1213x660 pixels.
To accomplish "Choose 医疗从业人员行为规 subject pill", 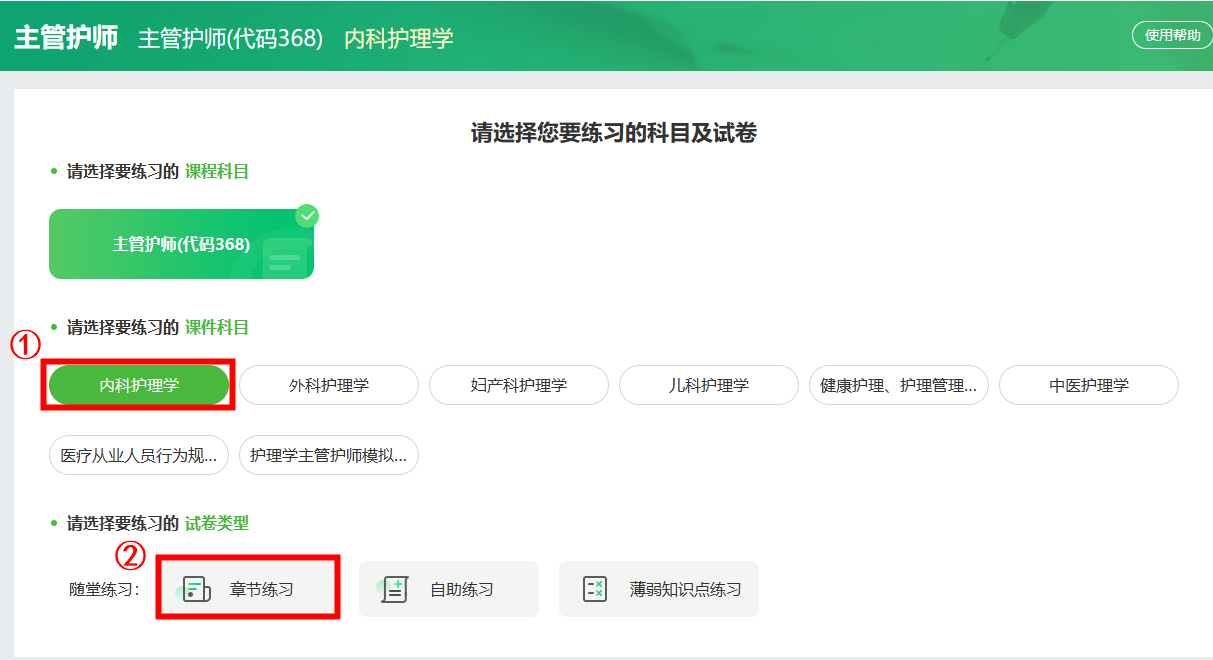I will (139, 455).
